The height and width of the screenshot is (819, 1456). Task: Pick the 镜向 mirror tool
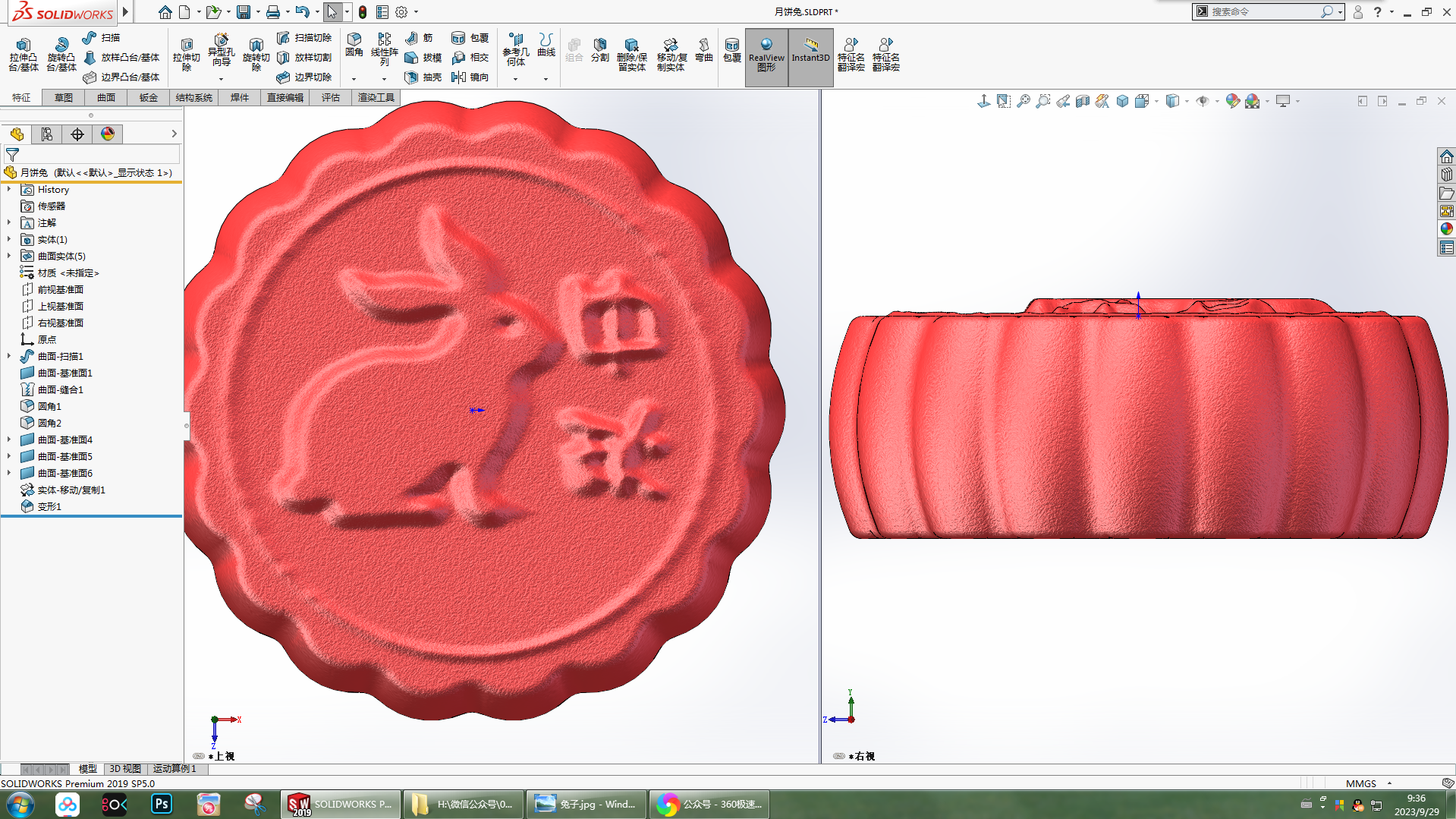pos(470,77)
